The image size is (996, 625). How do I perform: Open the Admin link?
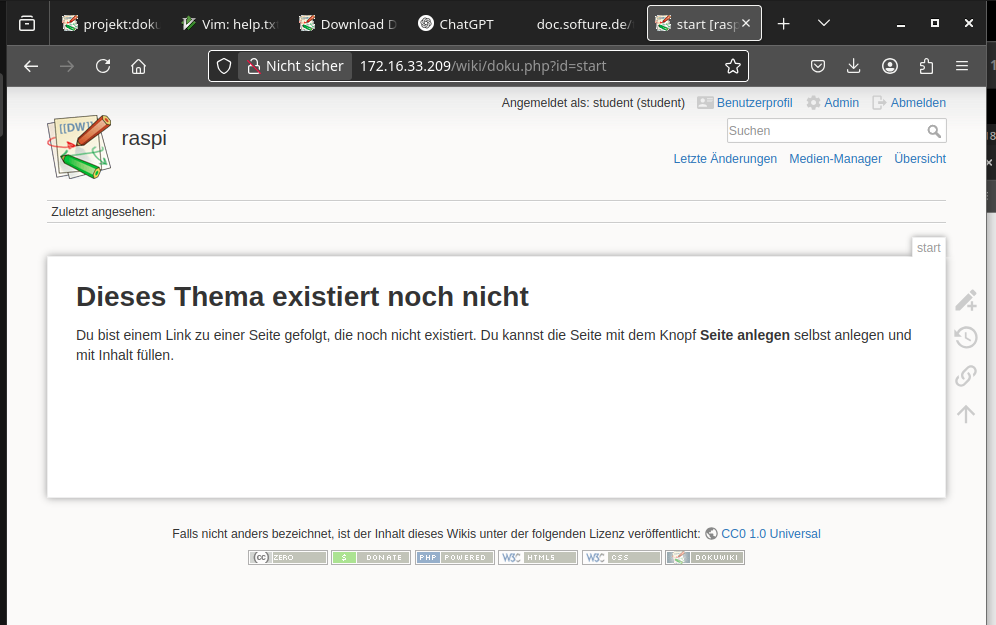coord(833,103)
